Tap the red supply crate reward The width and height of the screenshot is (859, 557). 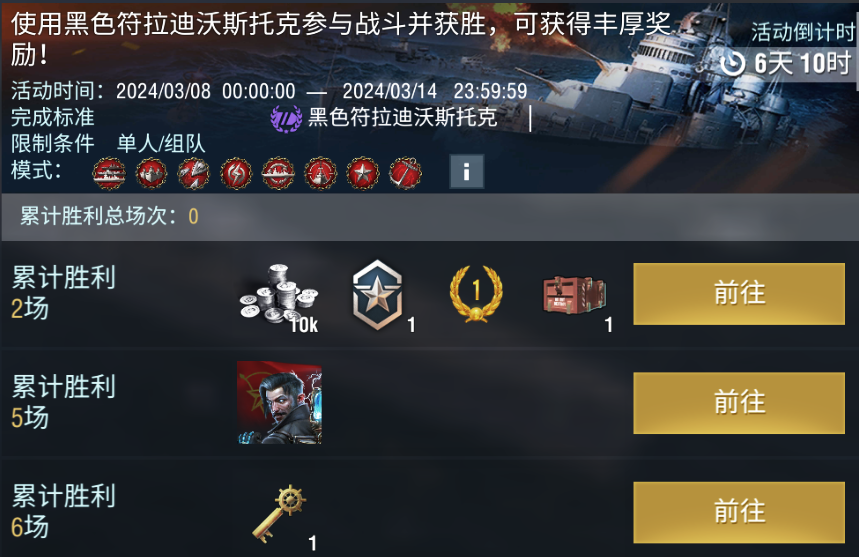click(x=575, y=296)
